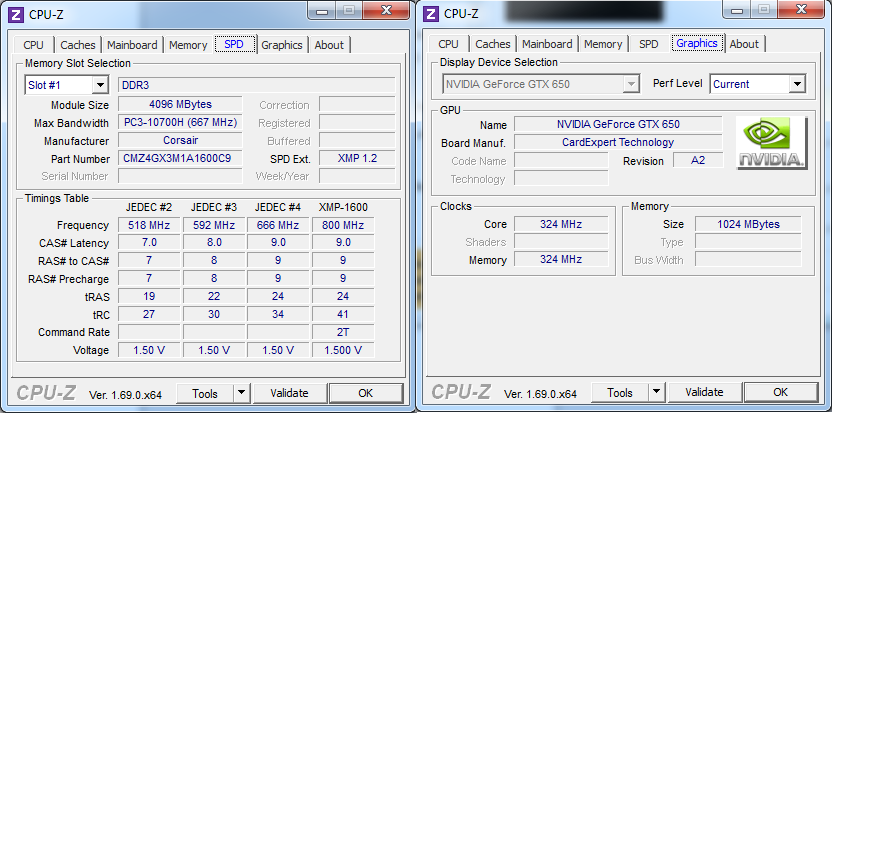Open the Perf Level Current dropdown
Screen dimensions: 886x843
tap(797, 84)
